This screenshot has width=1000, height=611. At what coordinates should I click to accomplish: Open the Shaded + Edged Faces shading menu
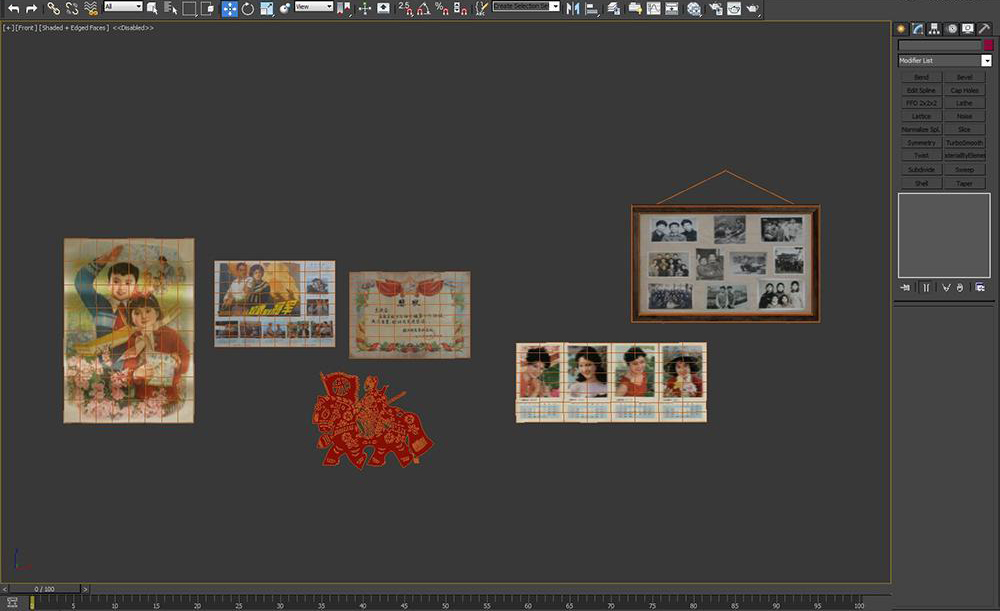75,28
